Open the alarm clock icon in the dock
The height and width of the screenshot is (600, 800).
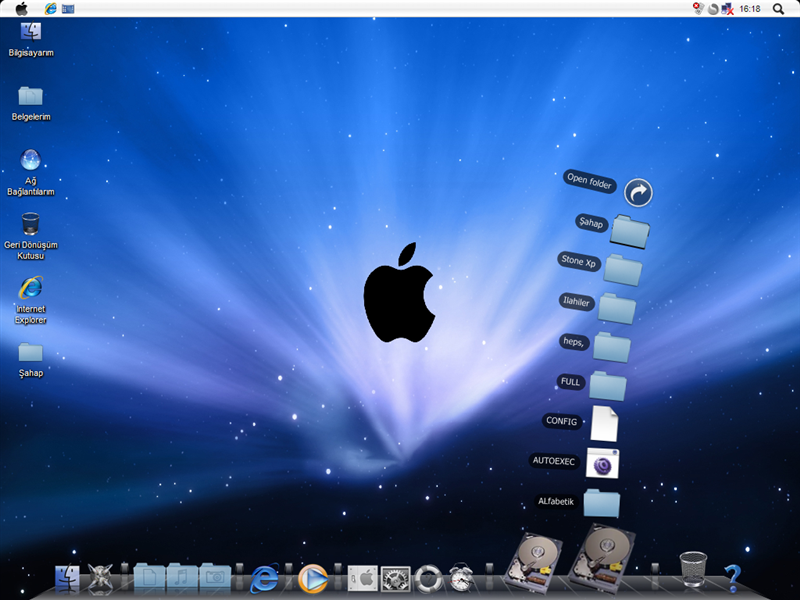click(x=461, y=578)
